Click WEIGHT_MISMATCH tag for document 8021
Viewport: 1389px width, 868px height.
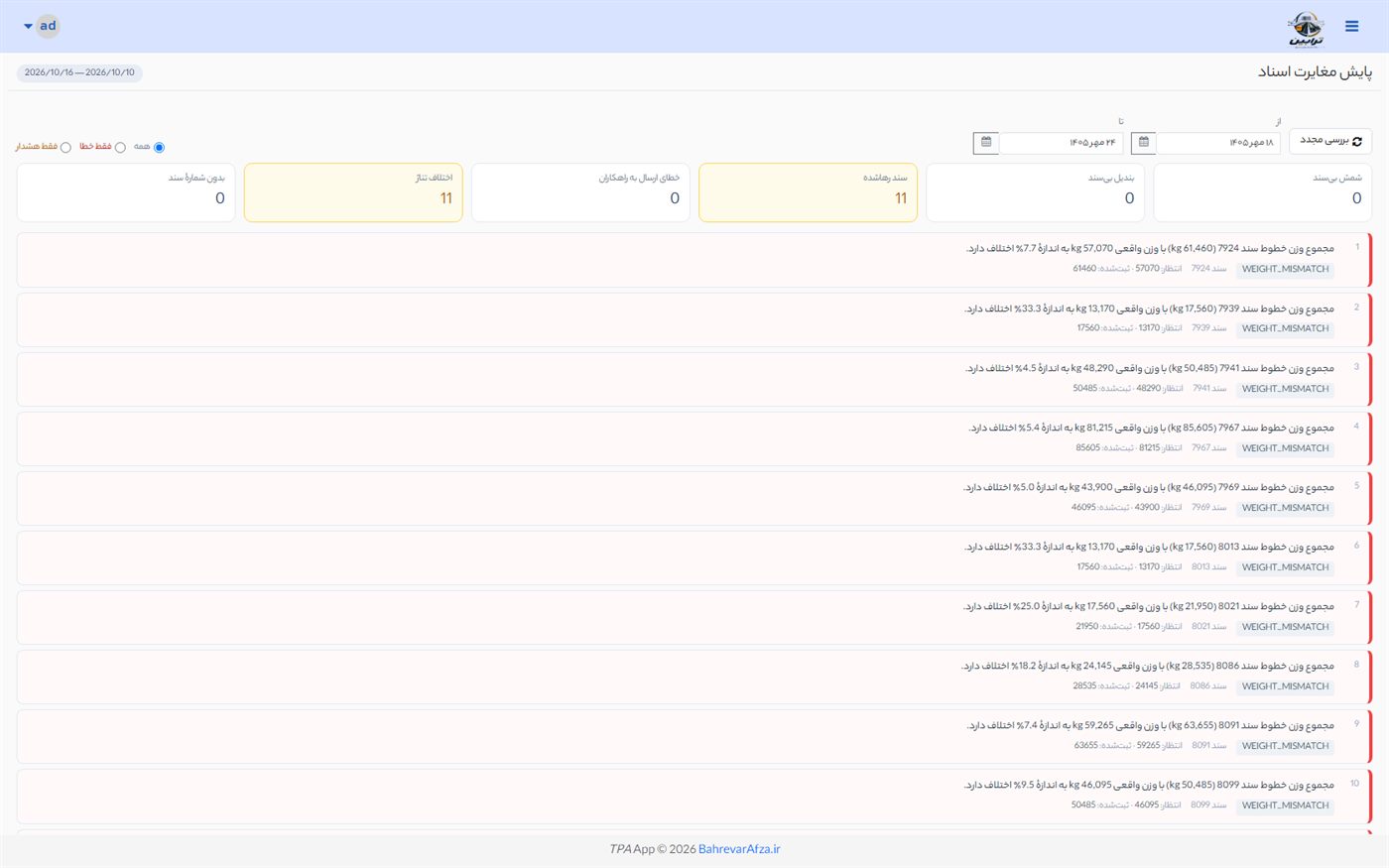pos(1285,627)
